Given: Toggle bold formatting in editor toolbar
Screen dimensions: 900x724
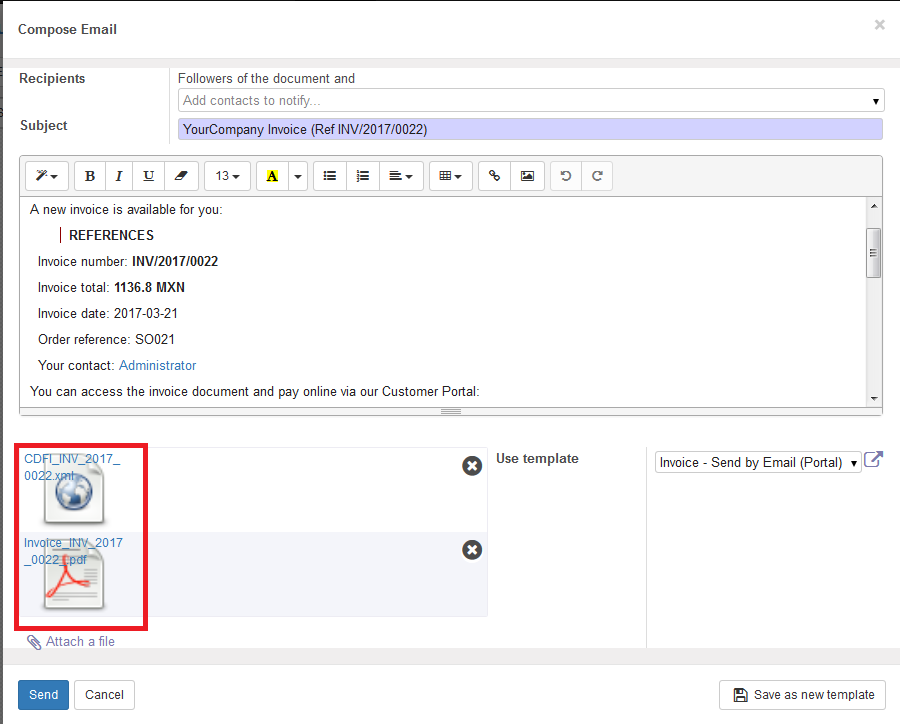Looking at the screenshot, I should pyautogui.click(x=90, y=176).
